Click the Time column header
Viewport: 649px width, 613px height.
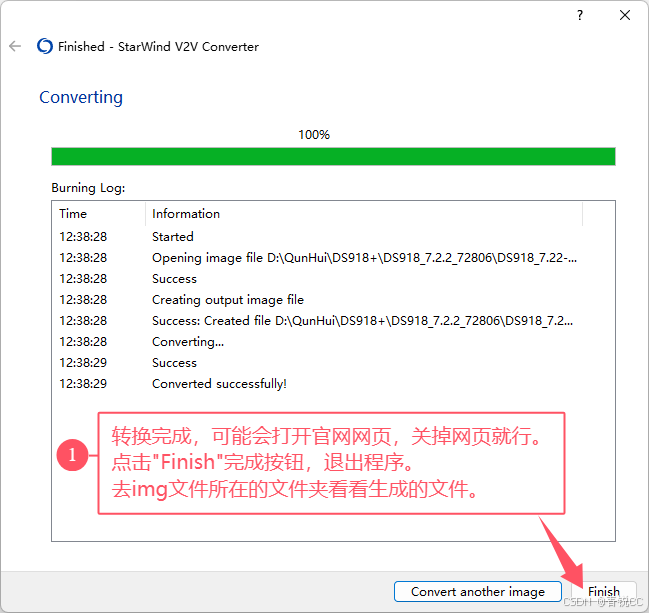[99, 214]
